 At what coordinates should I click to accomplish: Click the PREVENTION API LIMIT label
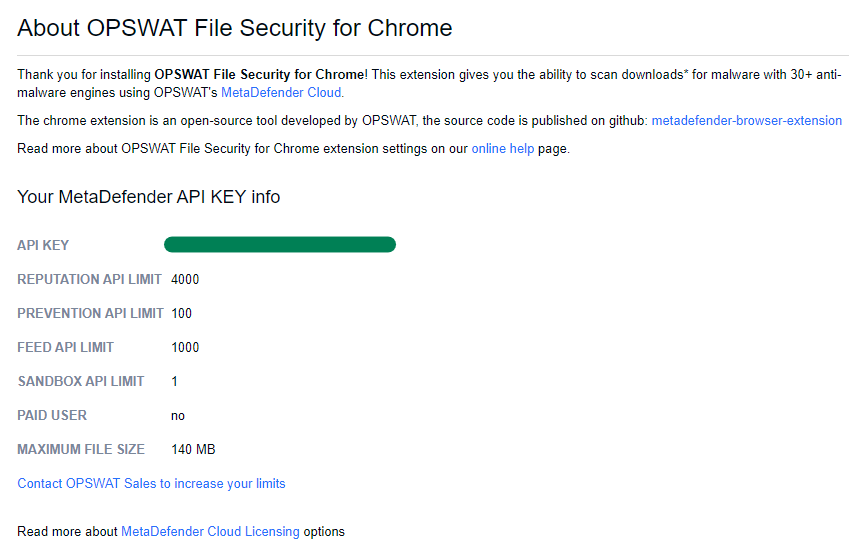pyautogui.click(x=90, y=313)
